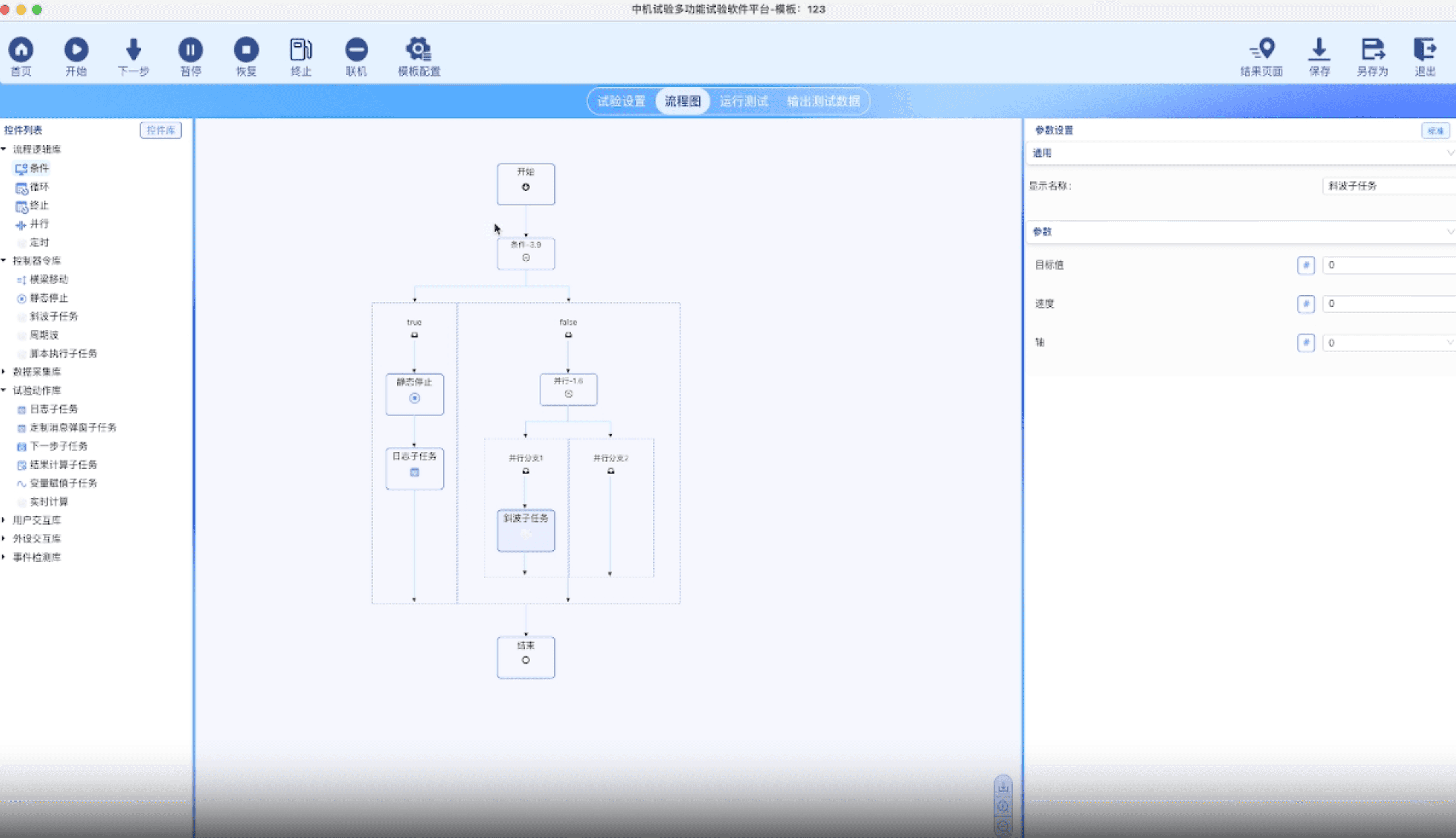Image resolution: width=1456 pixels, height=838 pixels.
Task: Select 实时计算 in the control list
Action: click(x=49, y=502)
